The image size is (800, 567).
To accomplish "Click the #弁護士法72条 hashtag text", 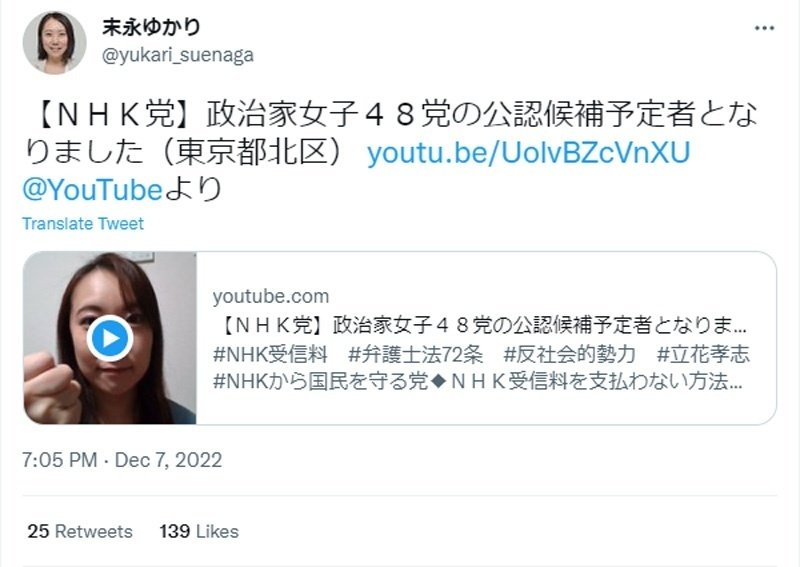I will [x=415, y=354].
